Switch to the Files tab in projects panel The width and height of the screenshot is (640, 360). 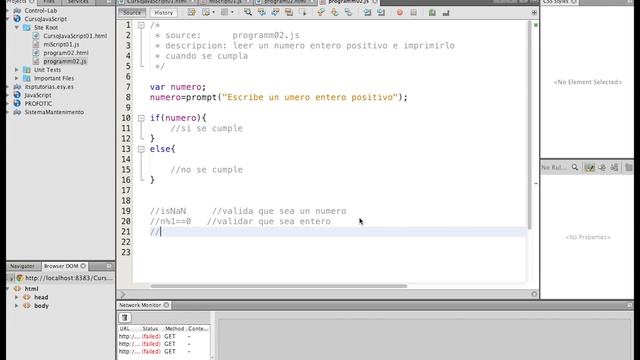pyautogui.click(x=49, y=2)
